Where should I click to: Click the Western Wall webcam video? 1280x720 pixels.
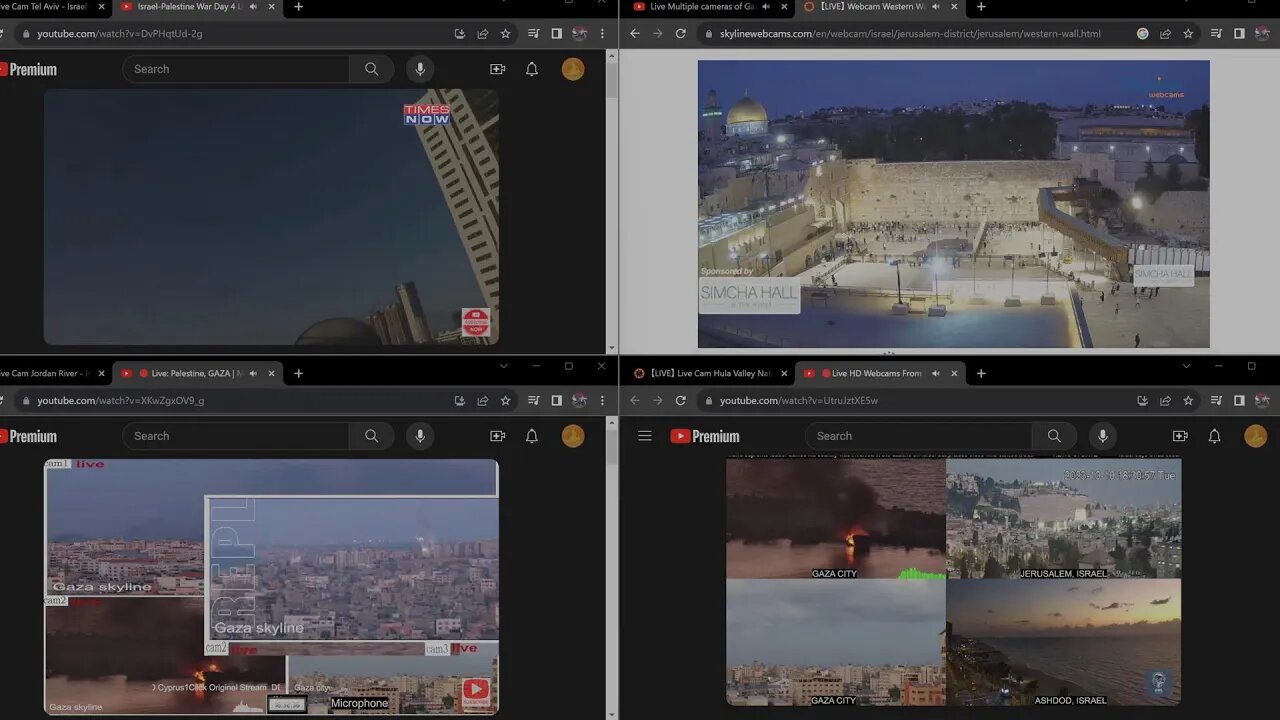click(953, 204)
